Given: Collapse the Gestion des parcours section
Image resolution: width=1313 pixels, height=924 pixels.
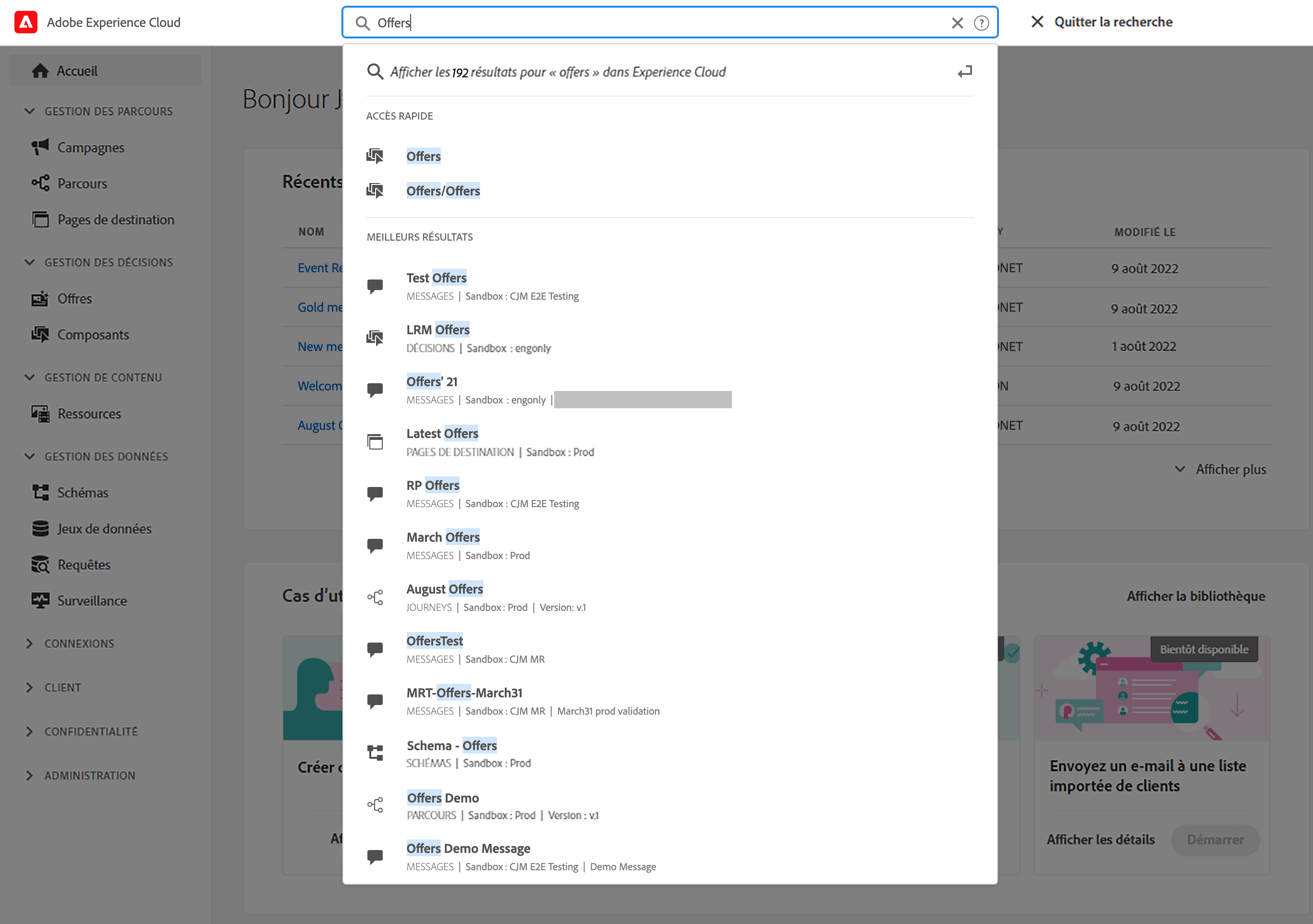Looking at the screenshot, I should point(30,111).
